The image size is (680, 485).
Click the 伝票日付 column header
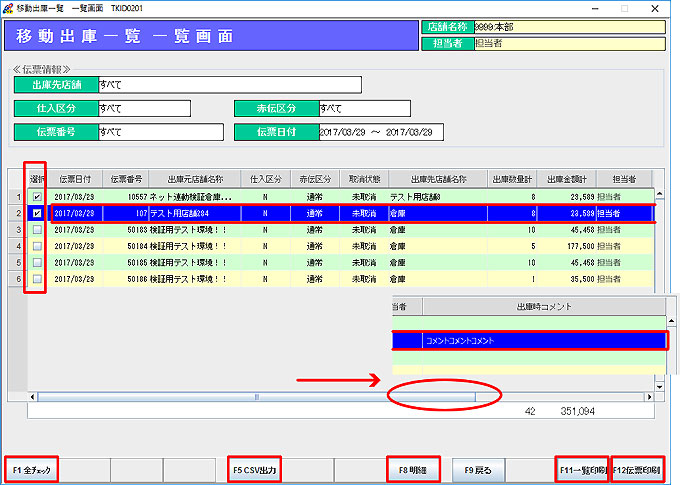pyautogui.click(x=74, y=179)
